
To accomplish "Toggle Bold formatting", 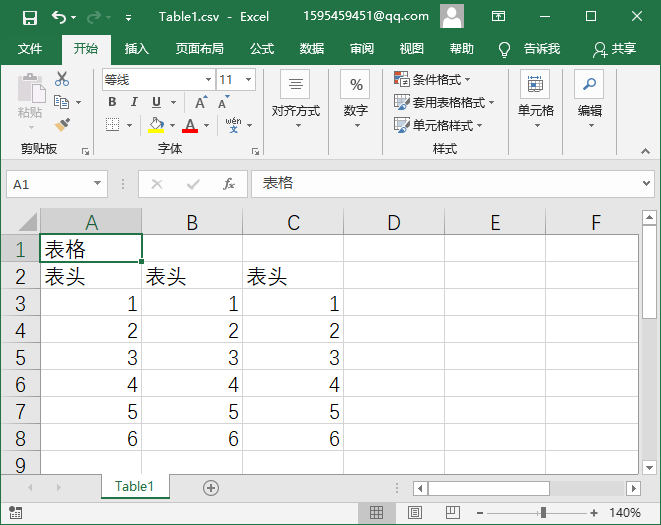I will click(x=112, y=102).
